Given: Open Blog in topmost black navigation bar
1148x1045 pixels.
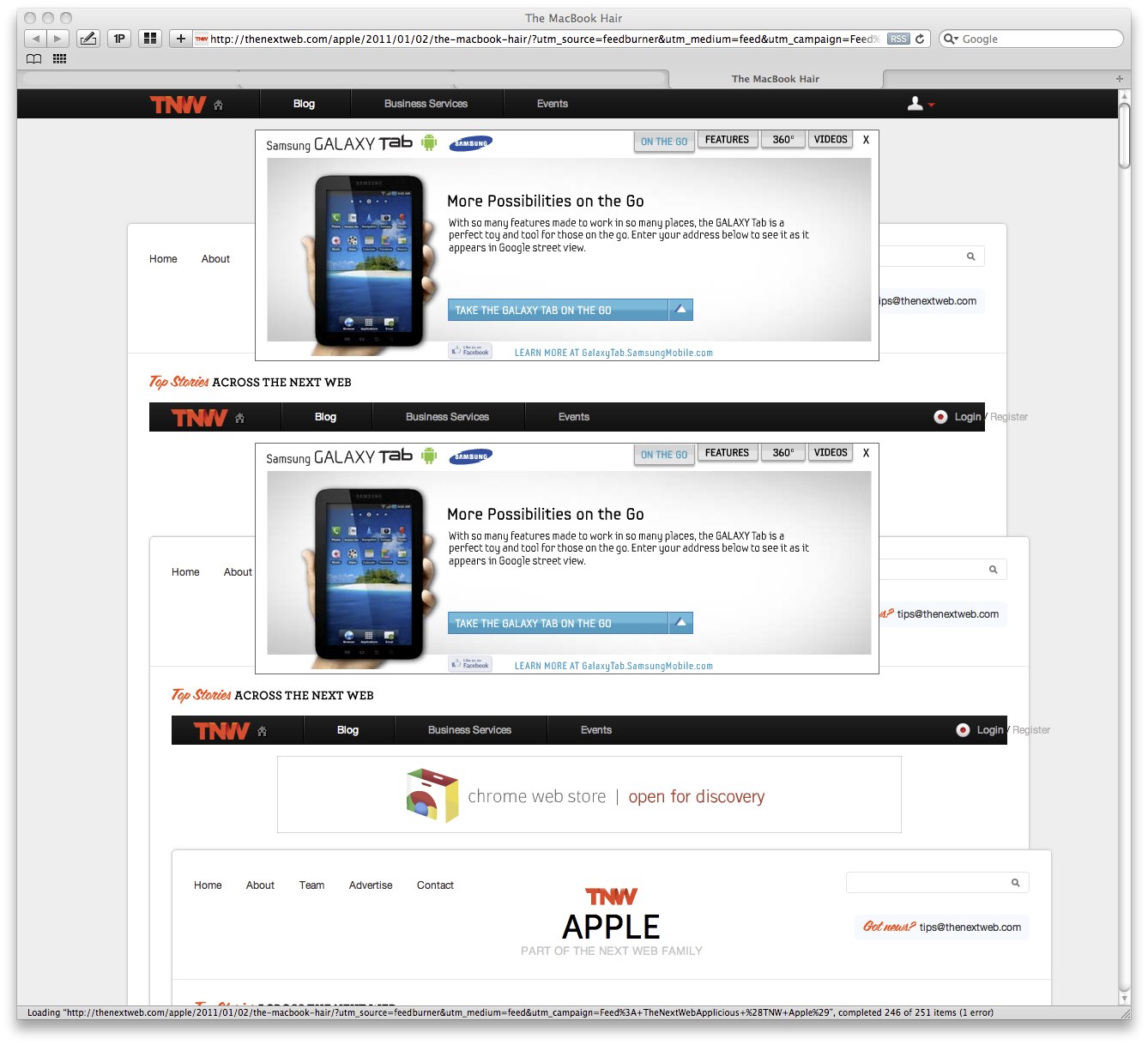Looking at the screenshot, I should click(304, 104).
